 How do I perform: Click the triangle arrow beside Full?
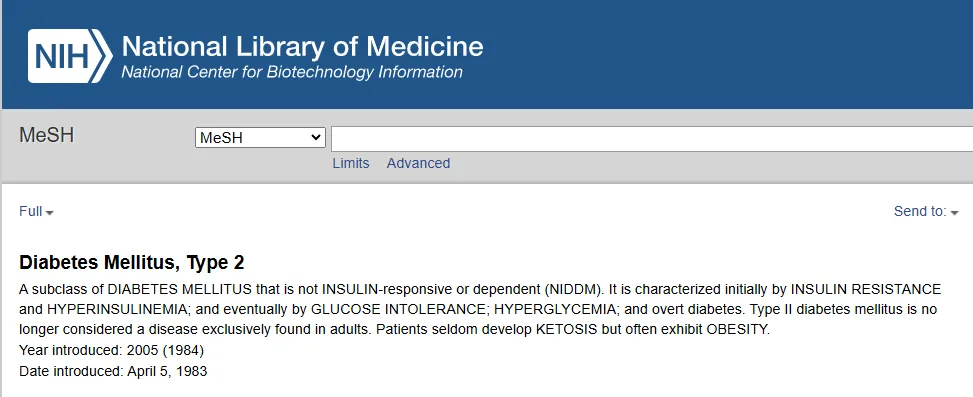50,213
